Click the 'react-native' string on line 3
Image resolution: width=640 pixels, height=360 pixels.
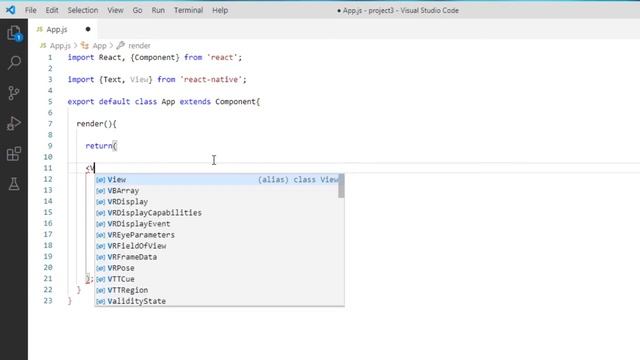point(211,80)
